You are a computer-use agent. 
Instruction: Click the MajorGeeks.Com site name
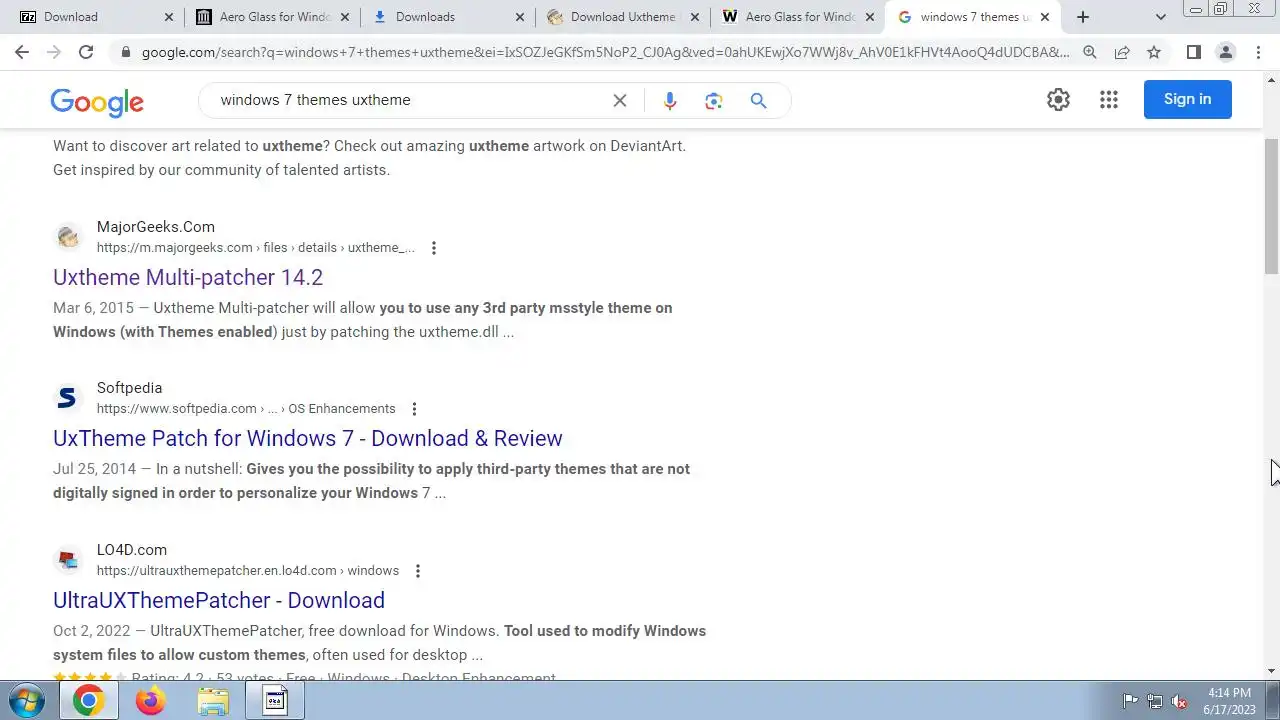pos(156,227)
